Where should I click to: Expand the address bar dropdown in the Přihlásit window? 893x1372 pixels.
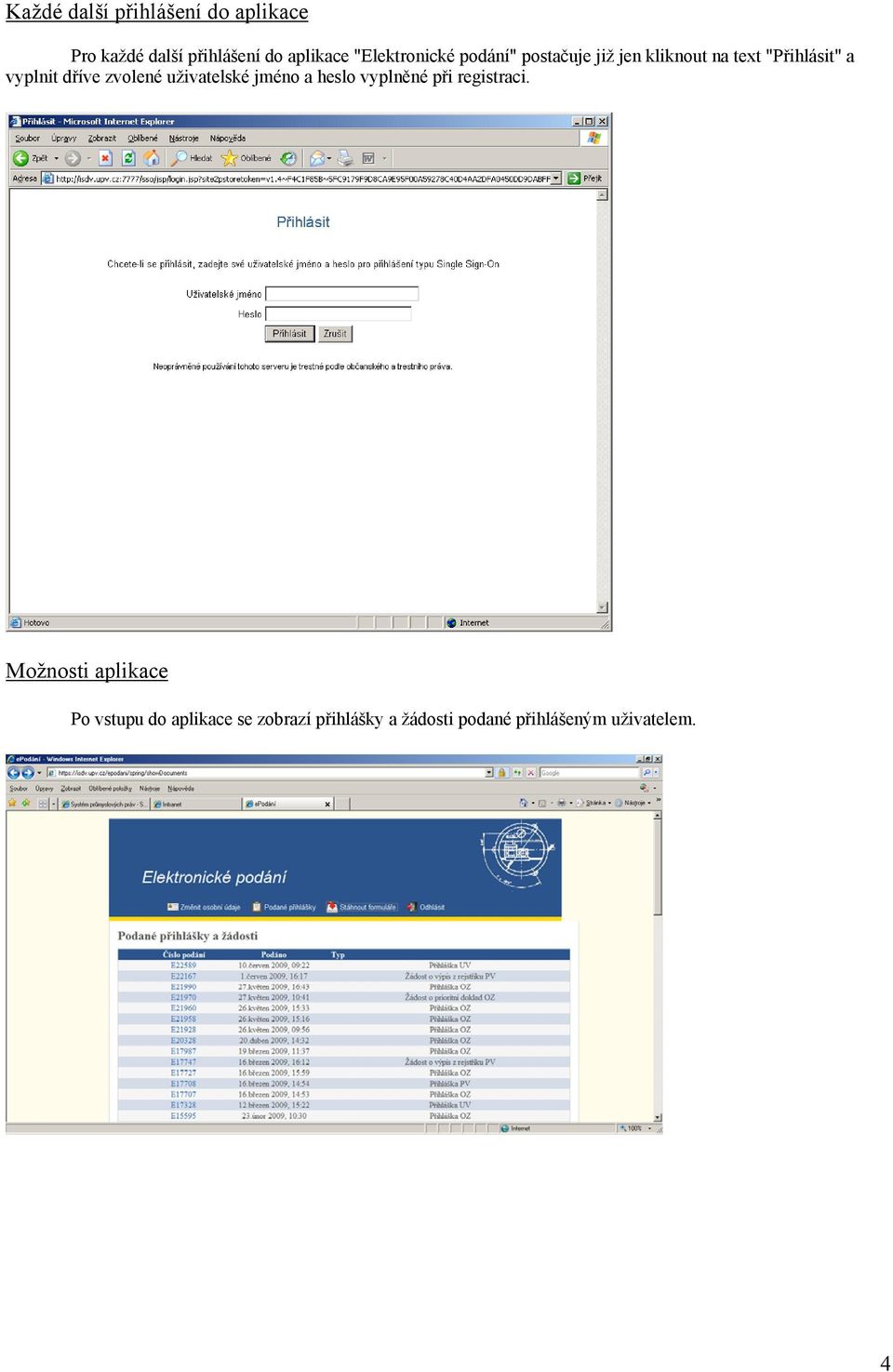[x=556, y=179]
